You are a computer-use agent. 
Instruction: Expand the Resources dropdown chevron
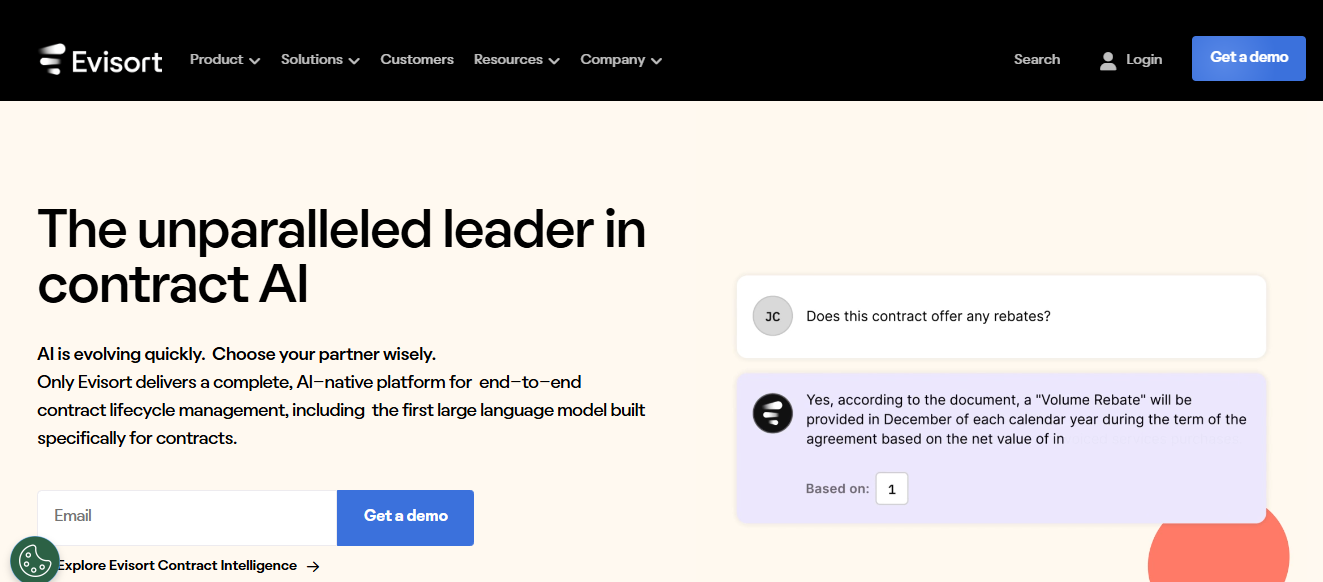pos(554,61)
